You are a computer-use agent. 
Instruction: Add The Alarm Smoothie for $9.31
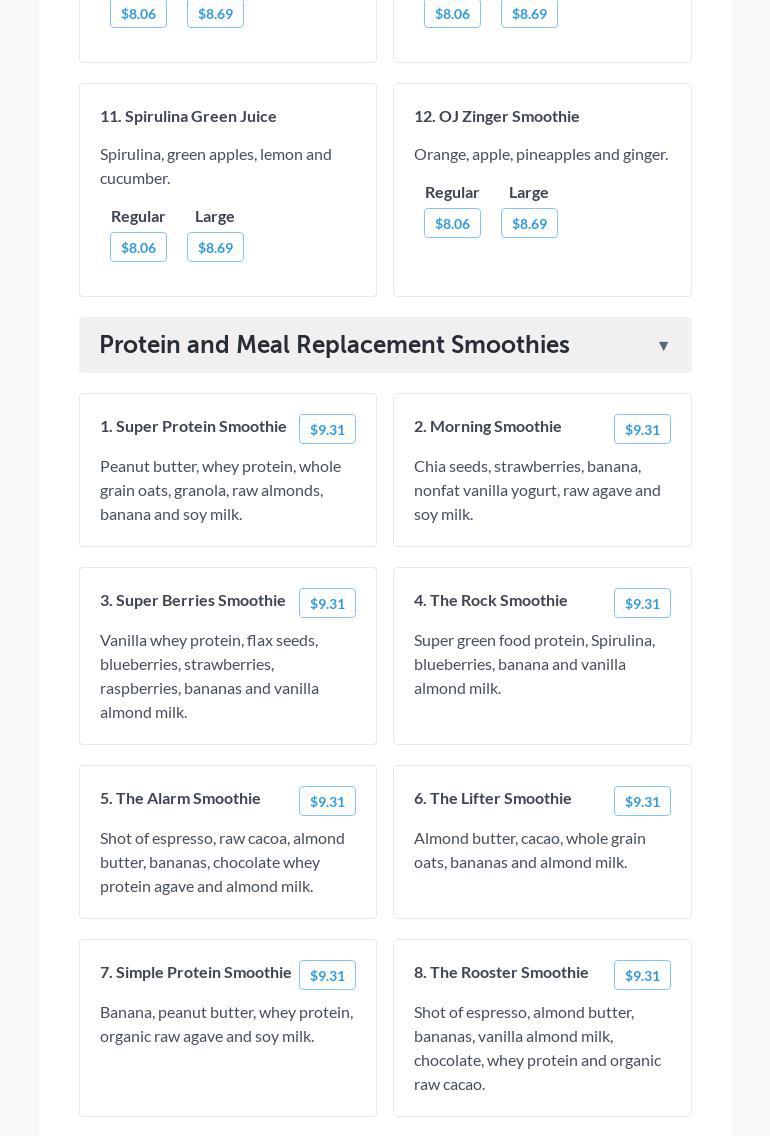click(327, 801)
